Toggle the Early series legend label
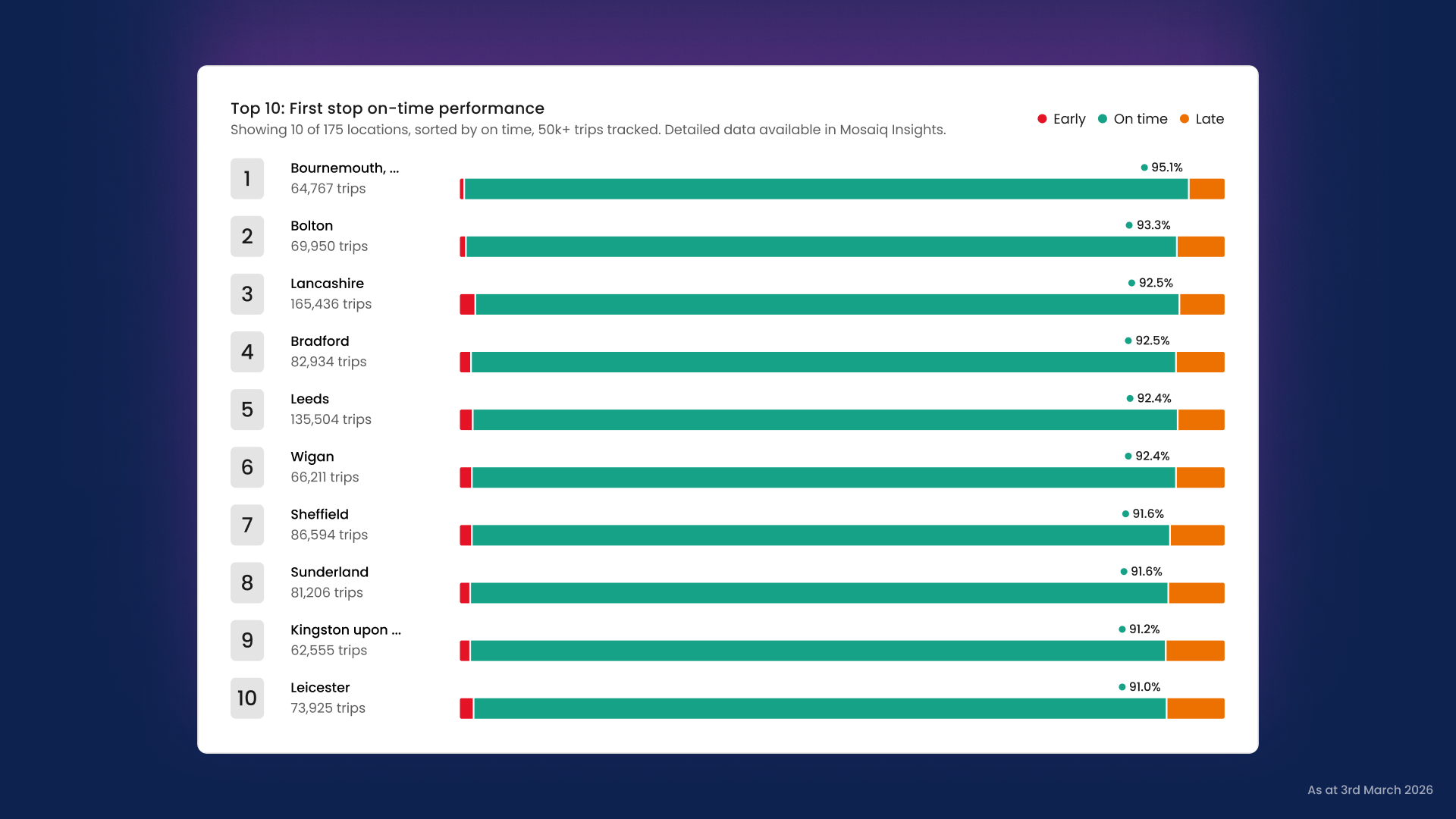Viewport: 1456px width, 819px height. point(1069,119)
